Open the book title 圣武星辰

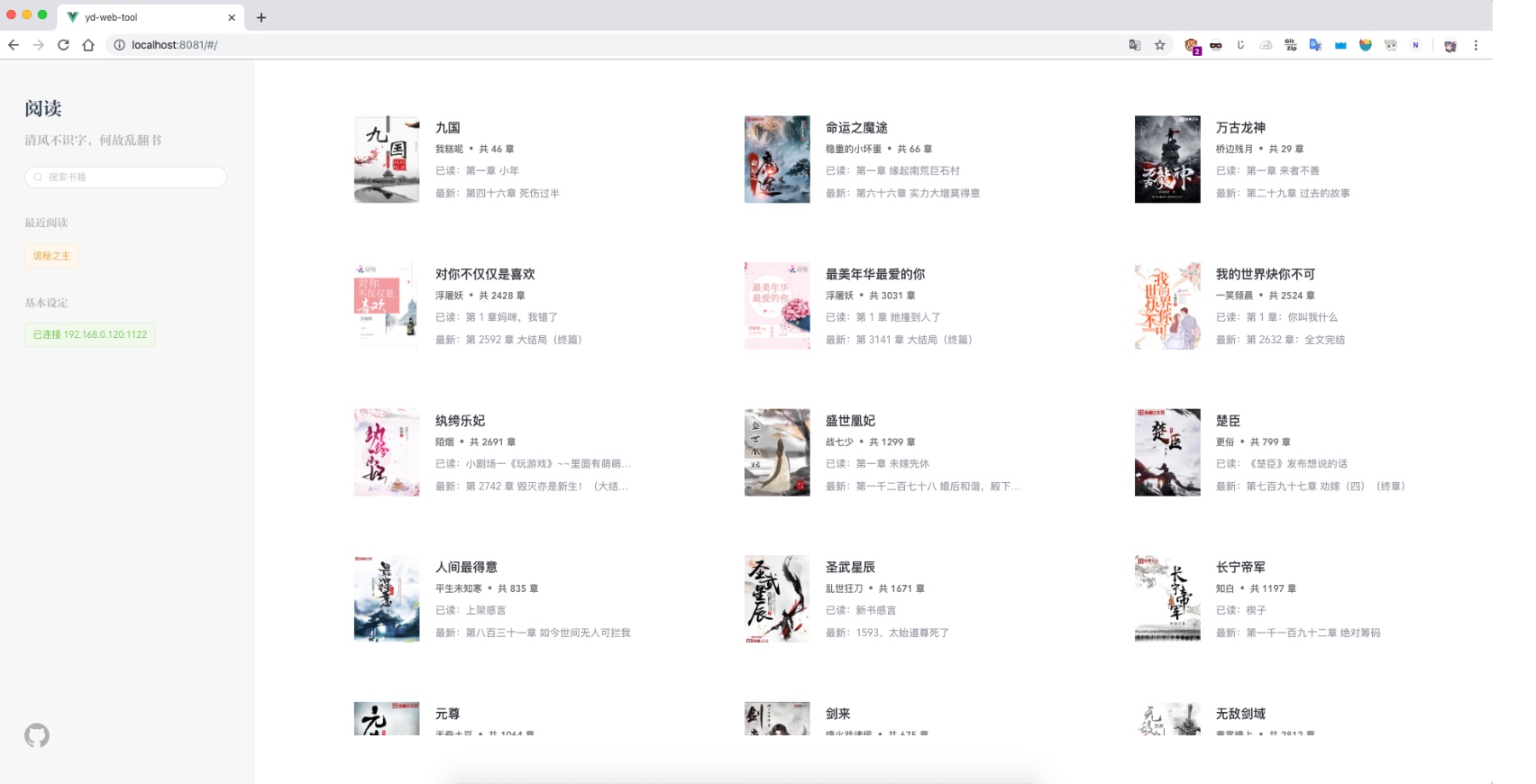tap(850, 567)
